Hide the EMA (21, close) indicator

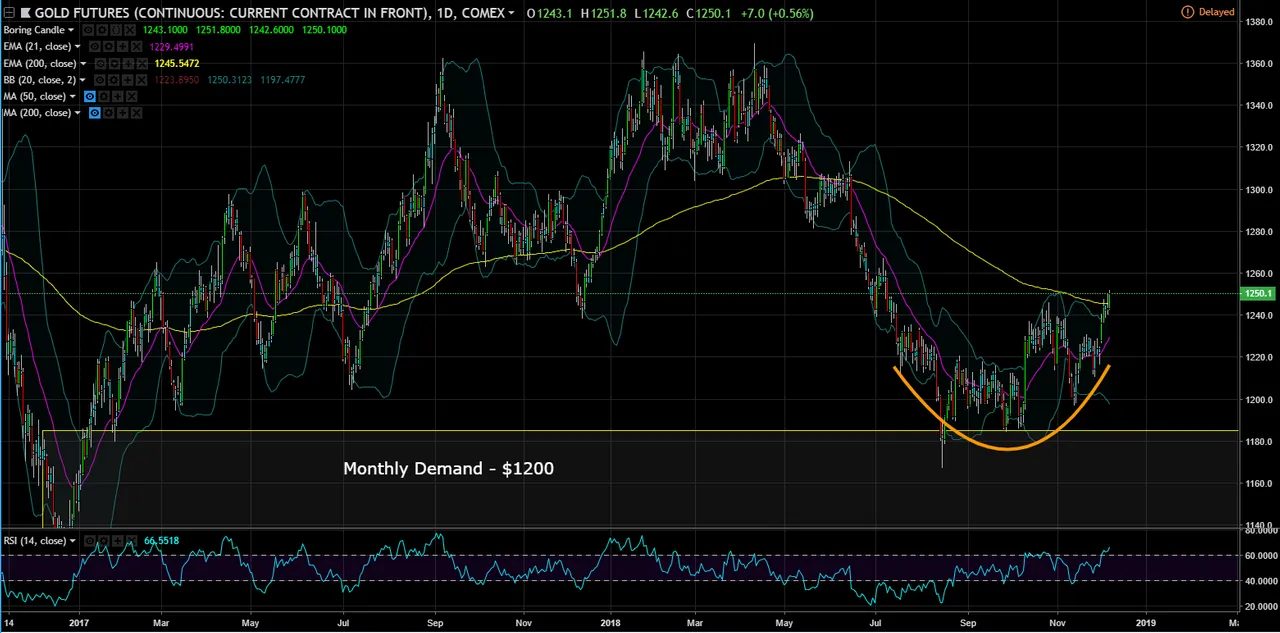click(95, 47)
